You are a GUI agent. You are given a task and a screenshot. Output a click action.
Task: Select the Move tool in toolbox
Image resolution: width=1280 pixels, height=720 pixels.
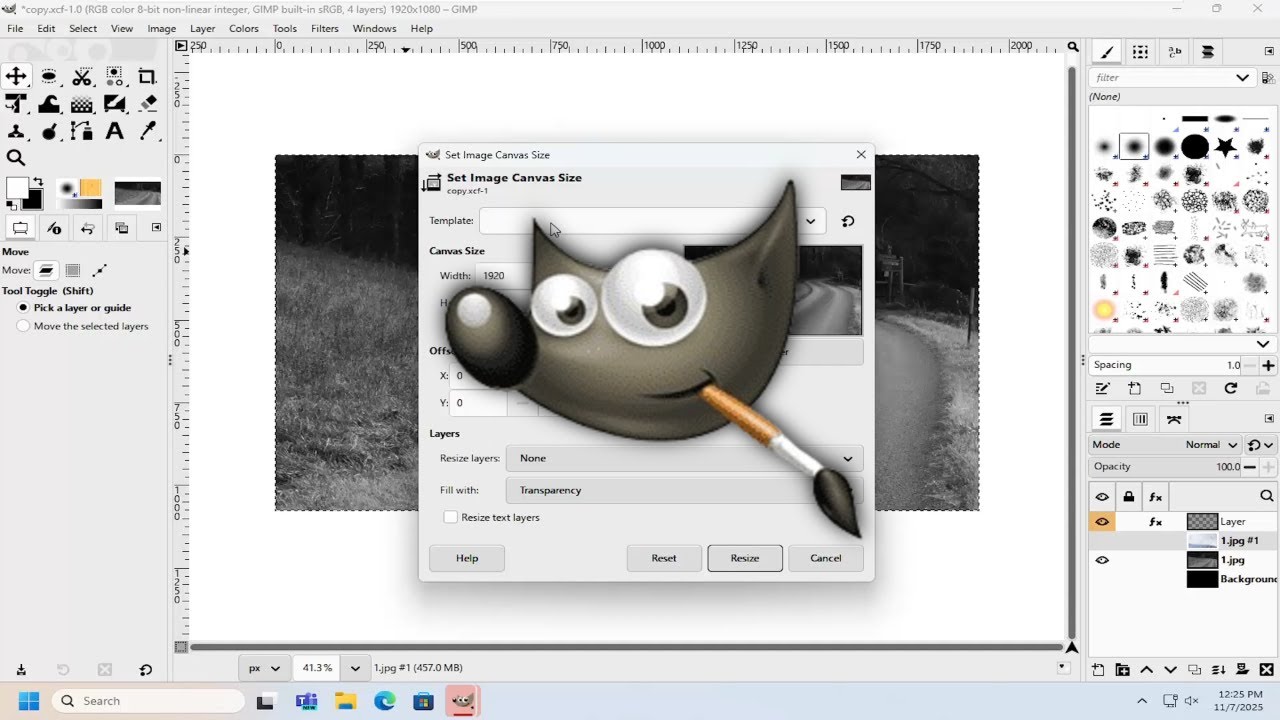coord(16,77)
